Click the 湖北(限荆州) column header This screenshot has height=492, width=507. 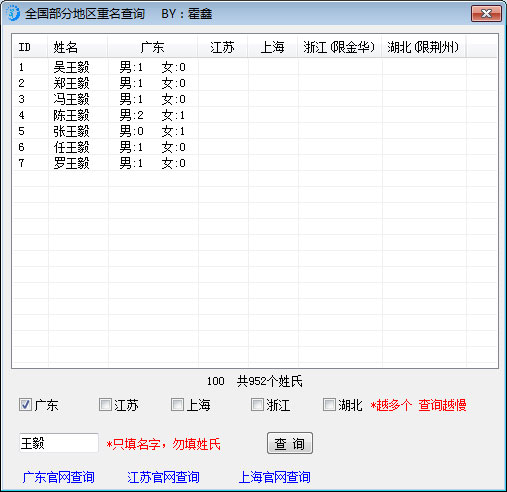(423, 47)
